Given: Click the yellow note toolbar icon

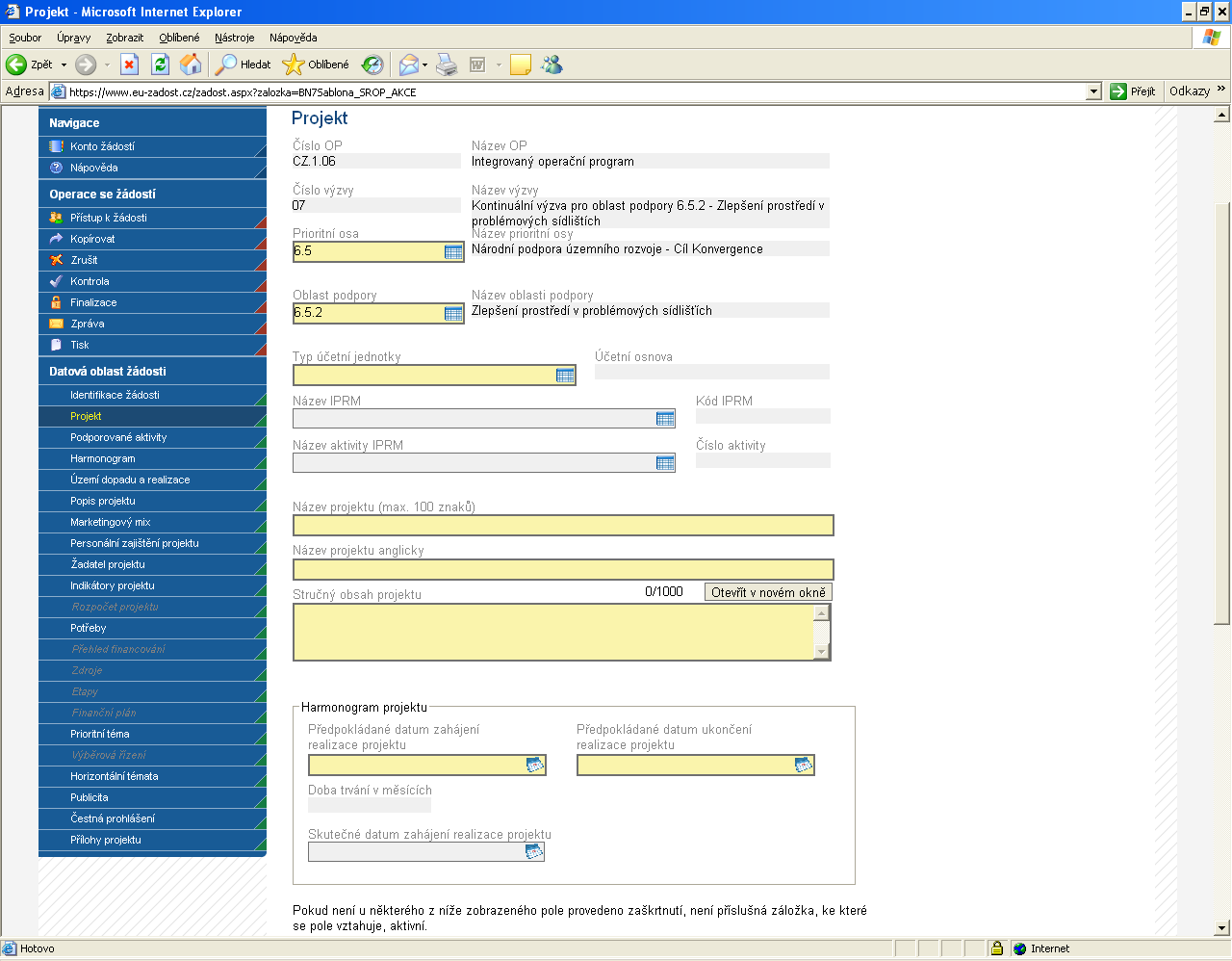Looking at the screenshot, I should (x=521, y=65).
